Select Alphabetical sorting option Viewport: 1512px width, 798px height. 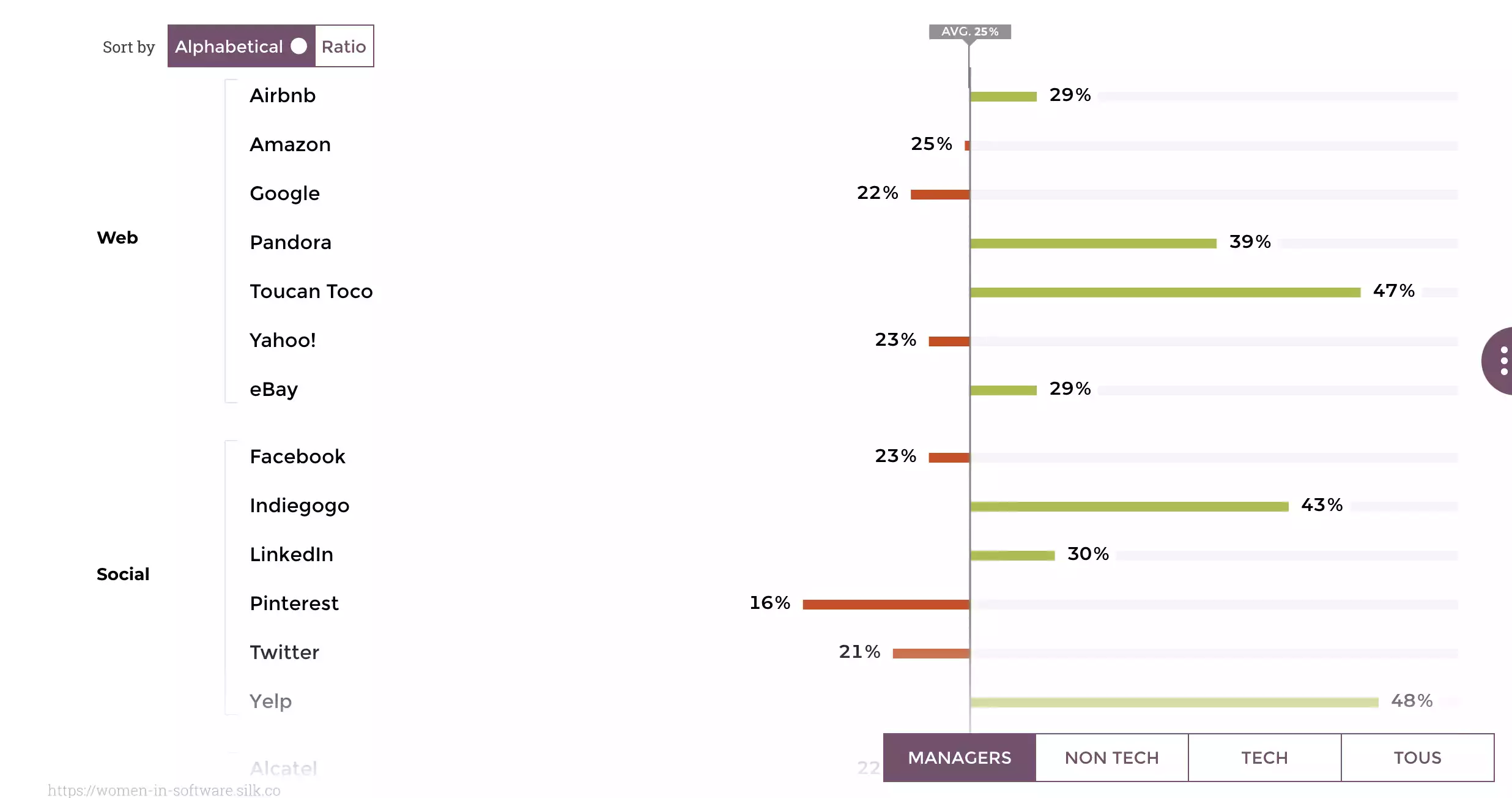[x=229, y=47]
